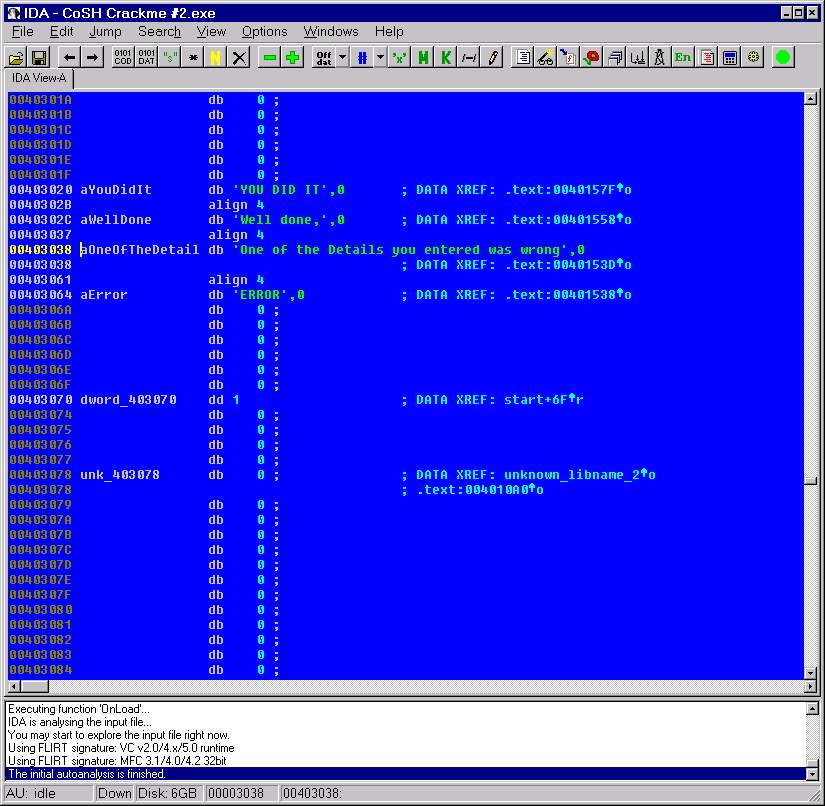
Task: Click the green circle status indicator
Action: click(x=783, y=58)
